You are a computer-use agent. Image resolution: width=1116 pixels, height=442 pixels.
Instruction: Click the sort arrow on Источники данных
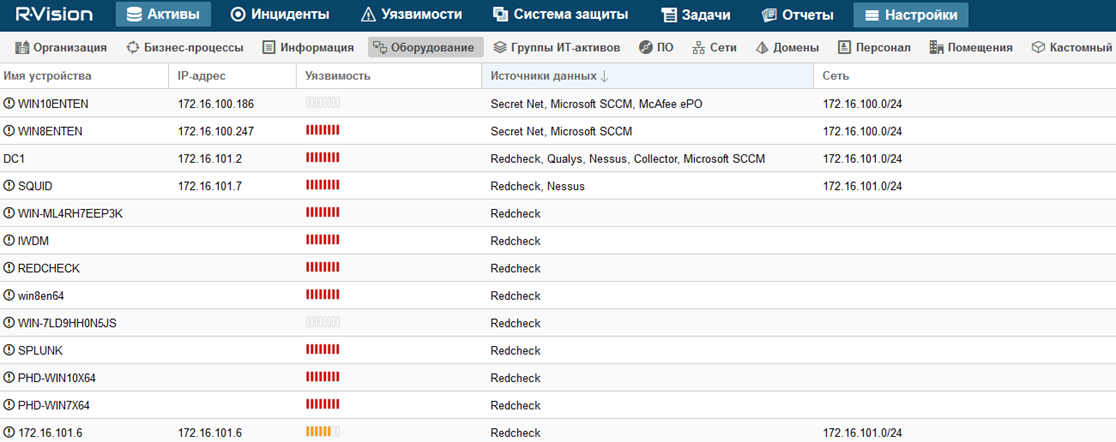pyautogui.click(x=605, y=76)
